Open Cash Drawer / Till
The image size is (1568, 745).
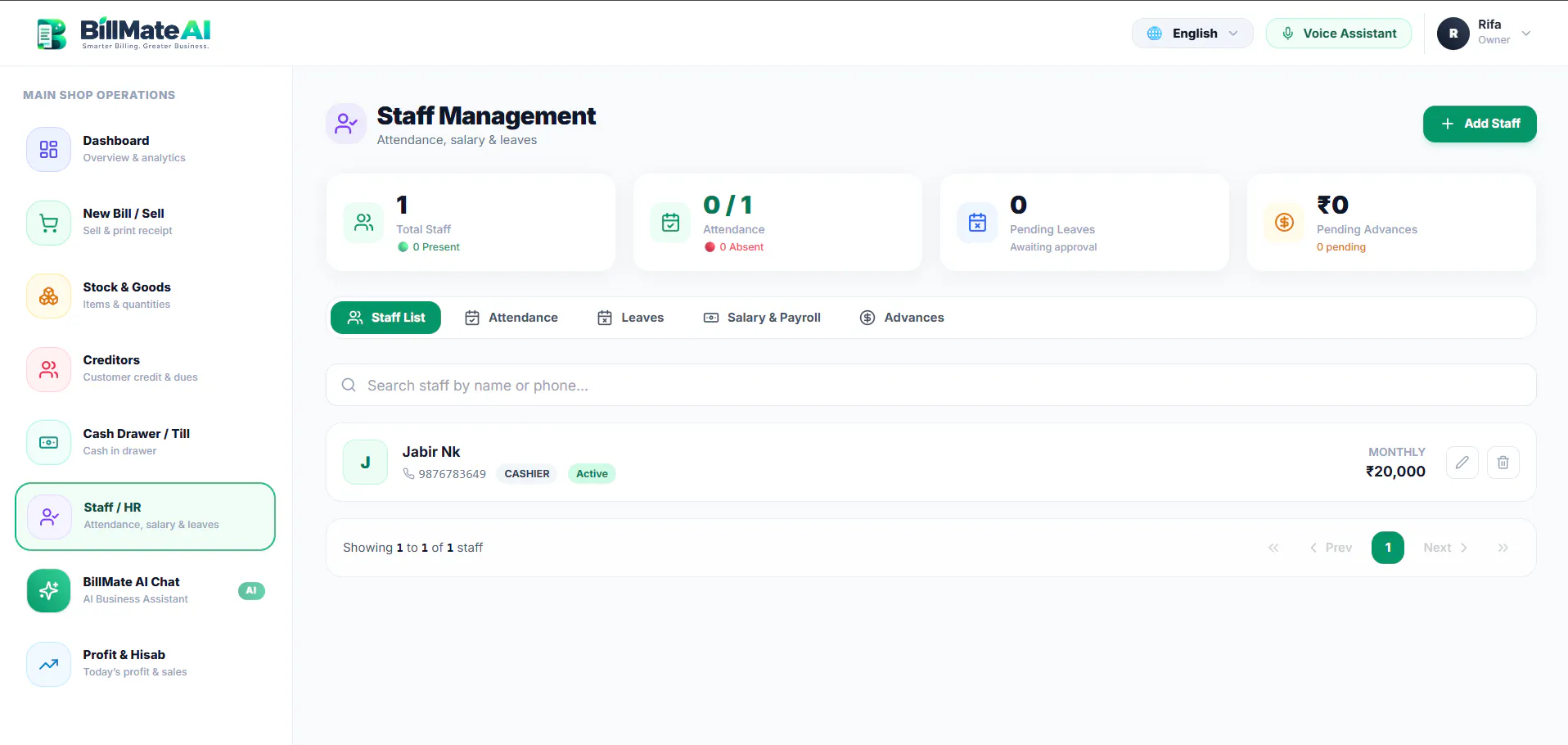point(146,442)
